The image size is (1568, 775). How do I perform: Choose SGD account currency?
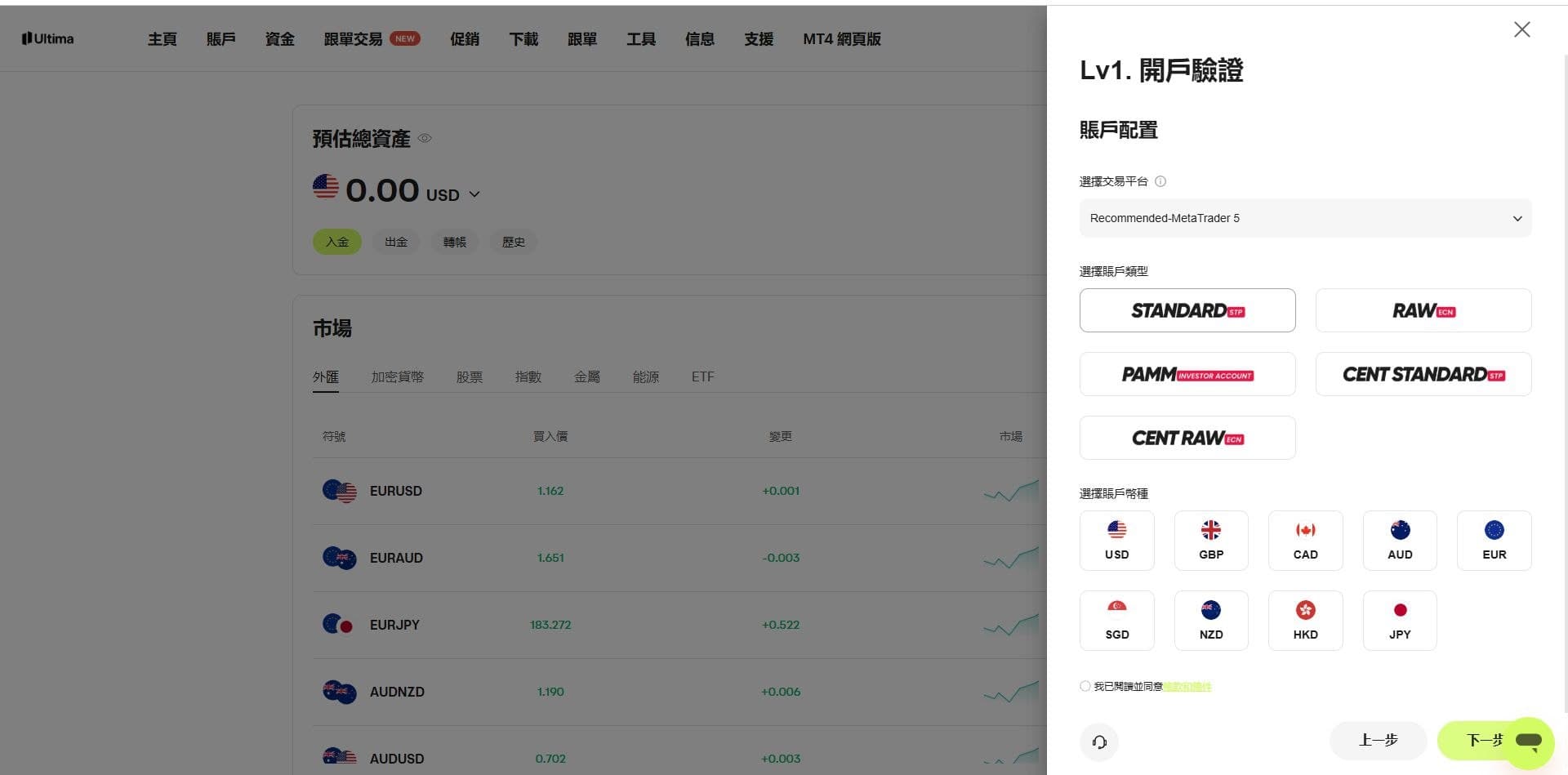(x=1116, y=621)
